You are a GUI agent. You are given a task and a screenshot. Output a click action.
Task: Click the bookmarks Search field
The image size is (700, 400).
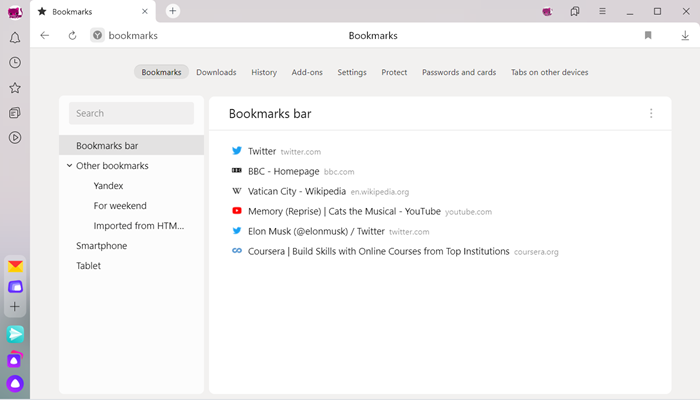[x=131, y=113]
